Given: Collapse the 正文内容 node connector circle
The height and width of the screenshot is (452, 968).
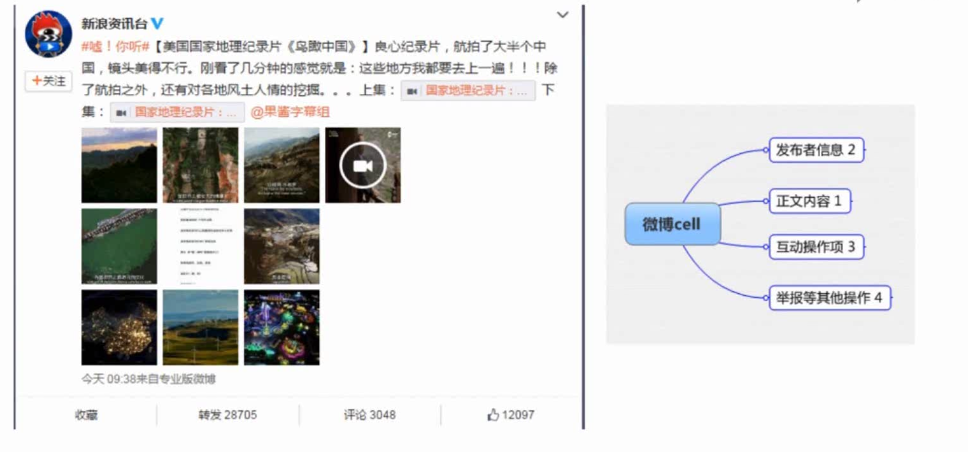Looking at the screenshot, I should 766,201.
